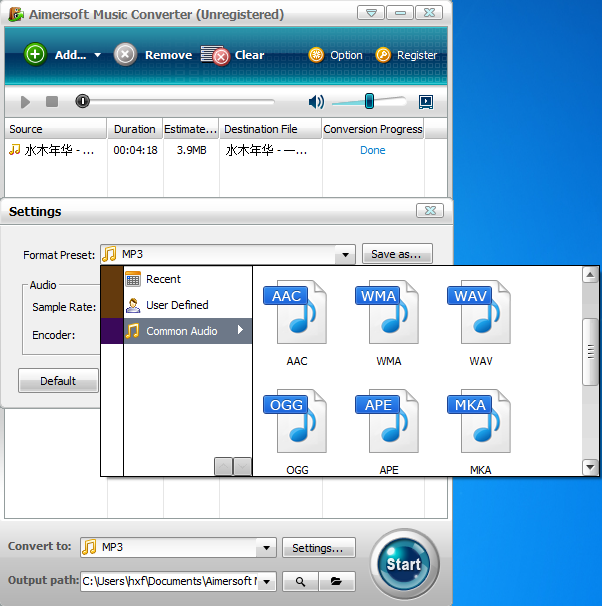602x606 pixels.
Task: Mute the speaker volume icon
Action: coord(316,102)
